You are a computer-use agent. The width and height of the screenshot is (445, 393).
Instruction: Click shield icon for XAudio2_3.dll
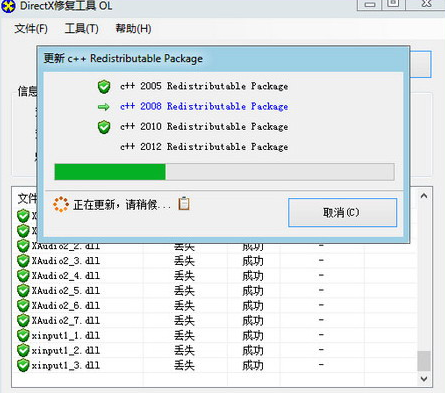(x=23, y=261)
